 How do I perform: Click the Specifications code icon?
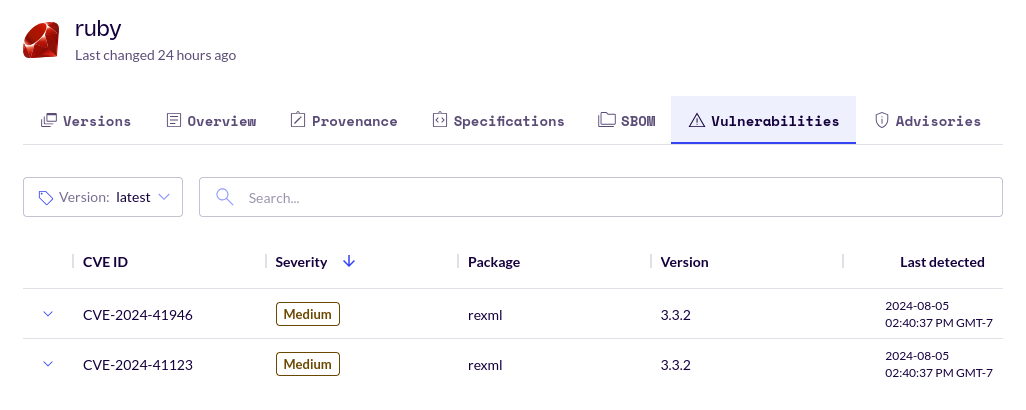click(440, 120)
